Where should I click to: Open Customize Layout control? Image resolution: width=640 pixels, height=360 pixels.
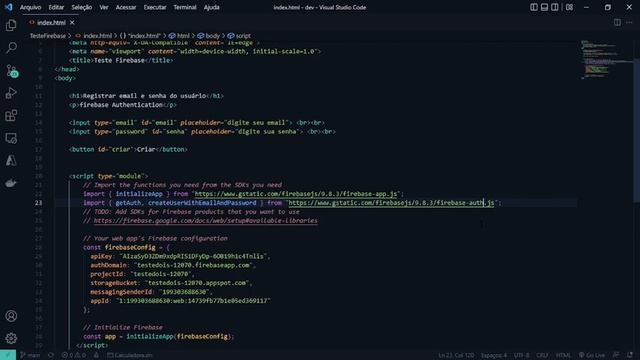569,7
